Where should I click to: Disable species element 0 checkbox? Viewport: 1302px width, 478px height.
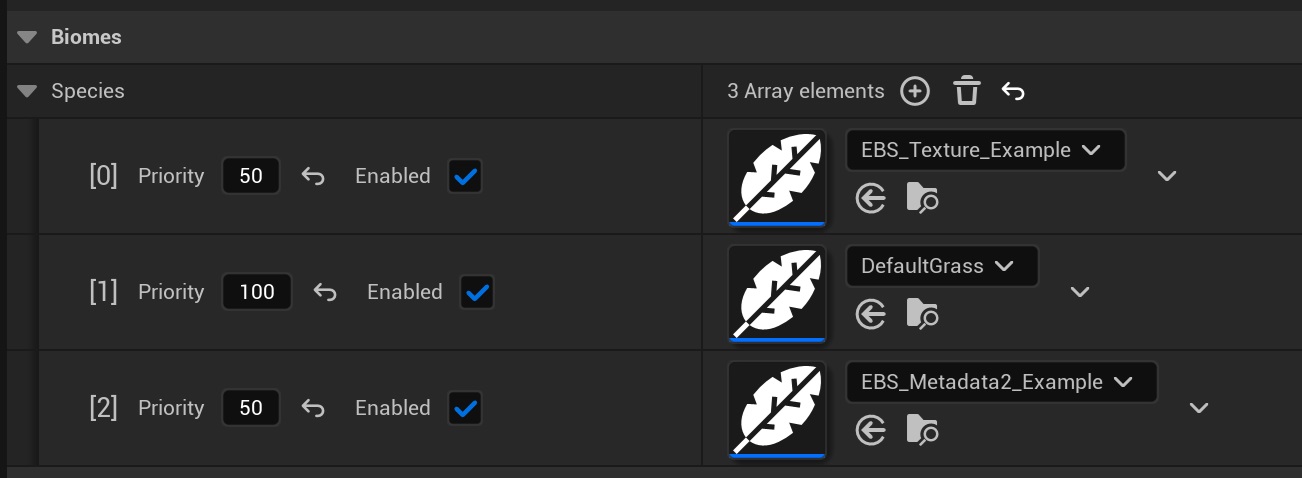coord(465,177)
